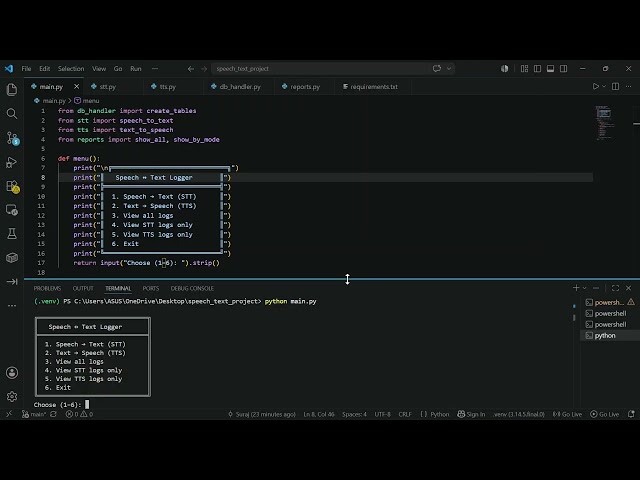Open the new terminal launch profile dropdown
This screenshot has width=640, height=480.
pos(584,288)
